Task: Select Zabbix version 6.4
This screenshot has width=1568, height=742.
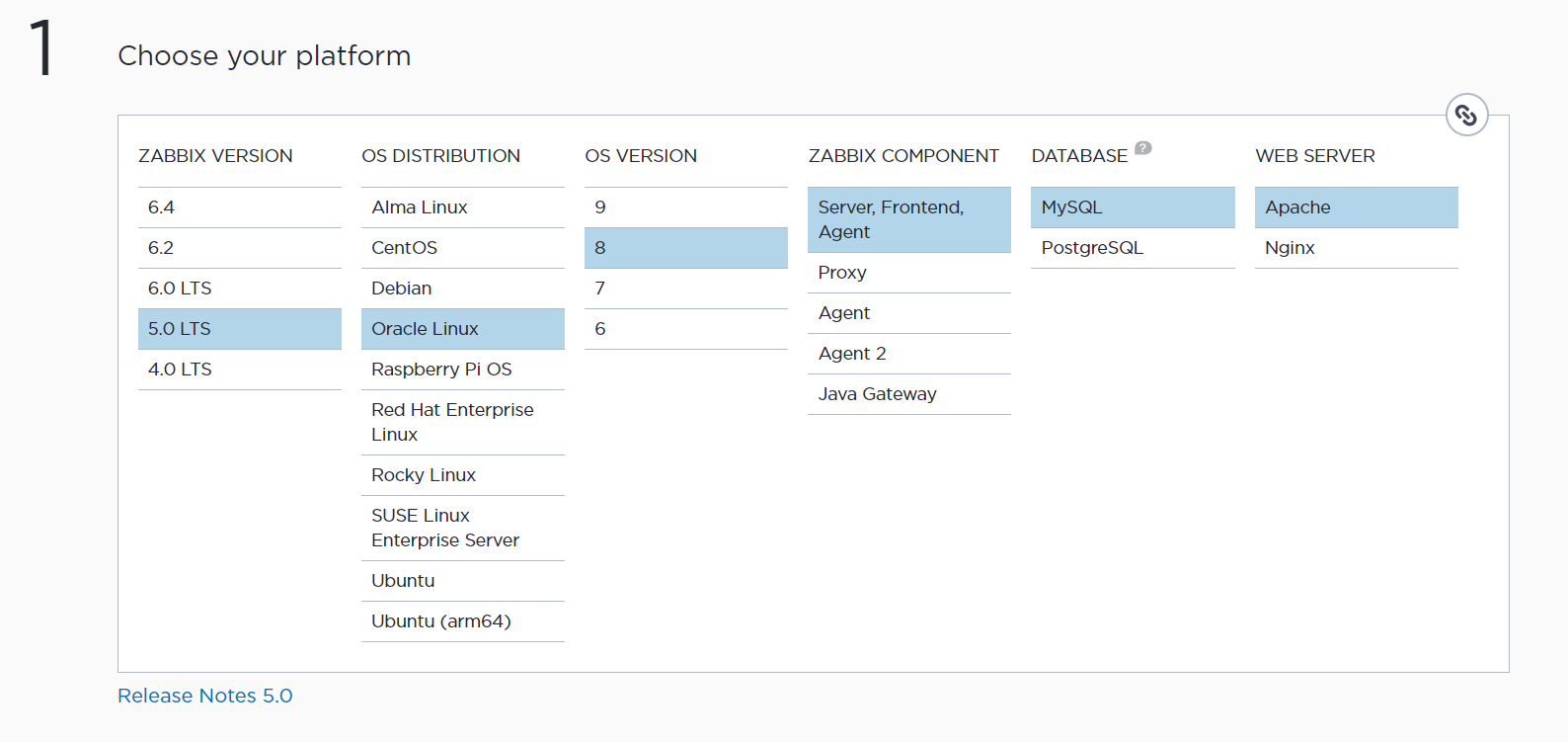Action: coord(240,207)
